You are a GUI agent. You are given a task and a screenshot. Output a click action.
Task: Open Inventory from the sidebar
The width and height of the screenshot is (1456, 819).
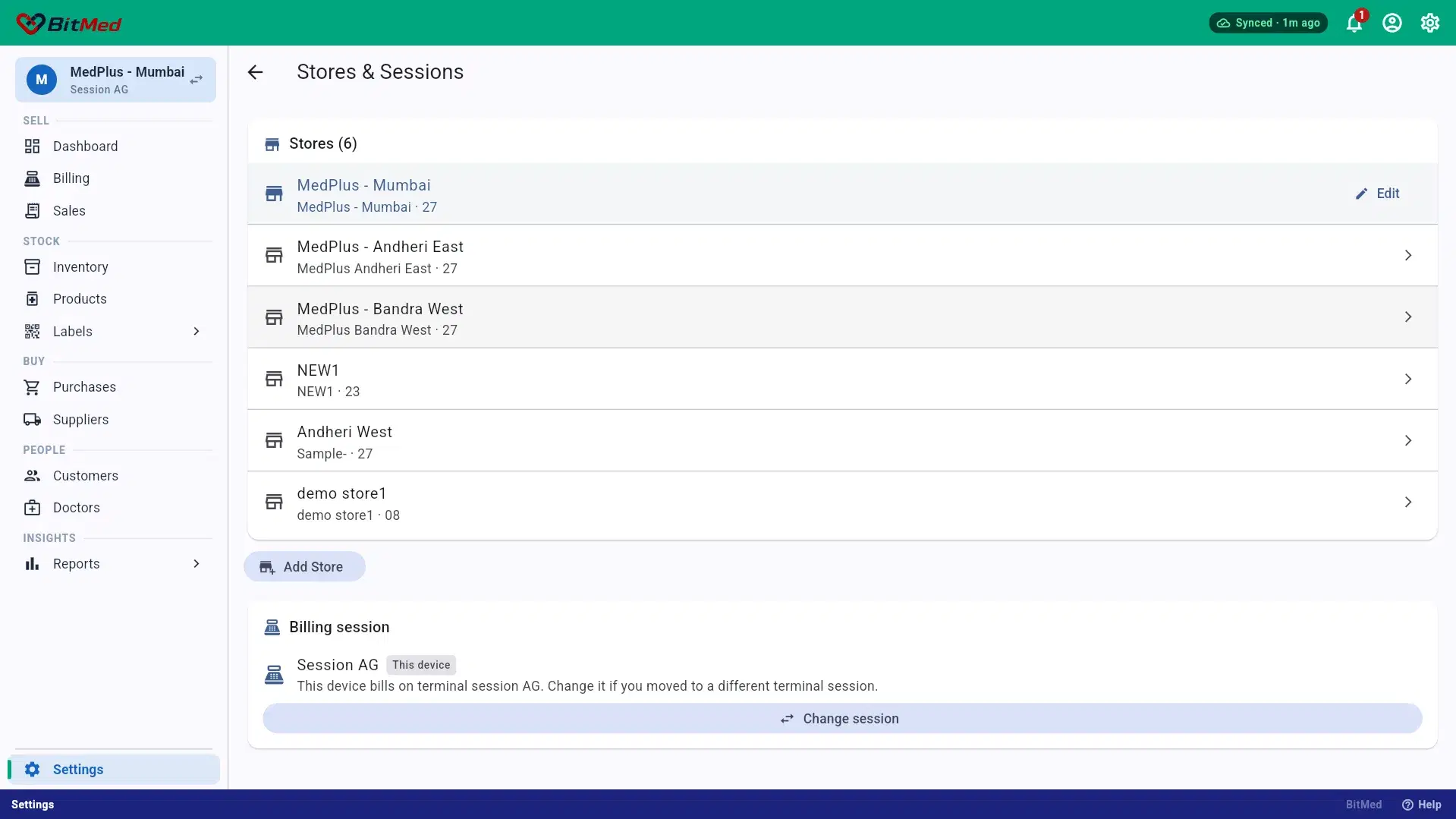point(114,267)
